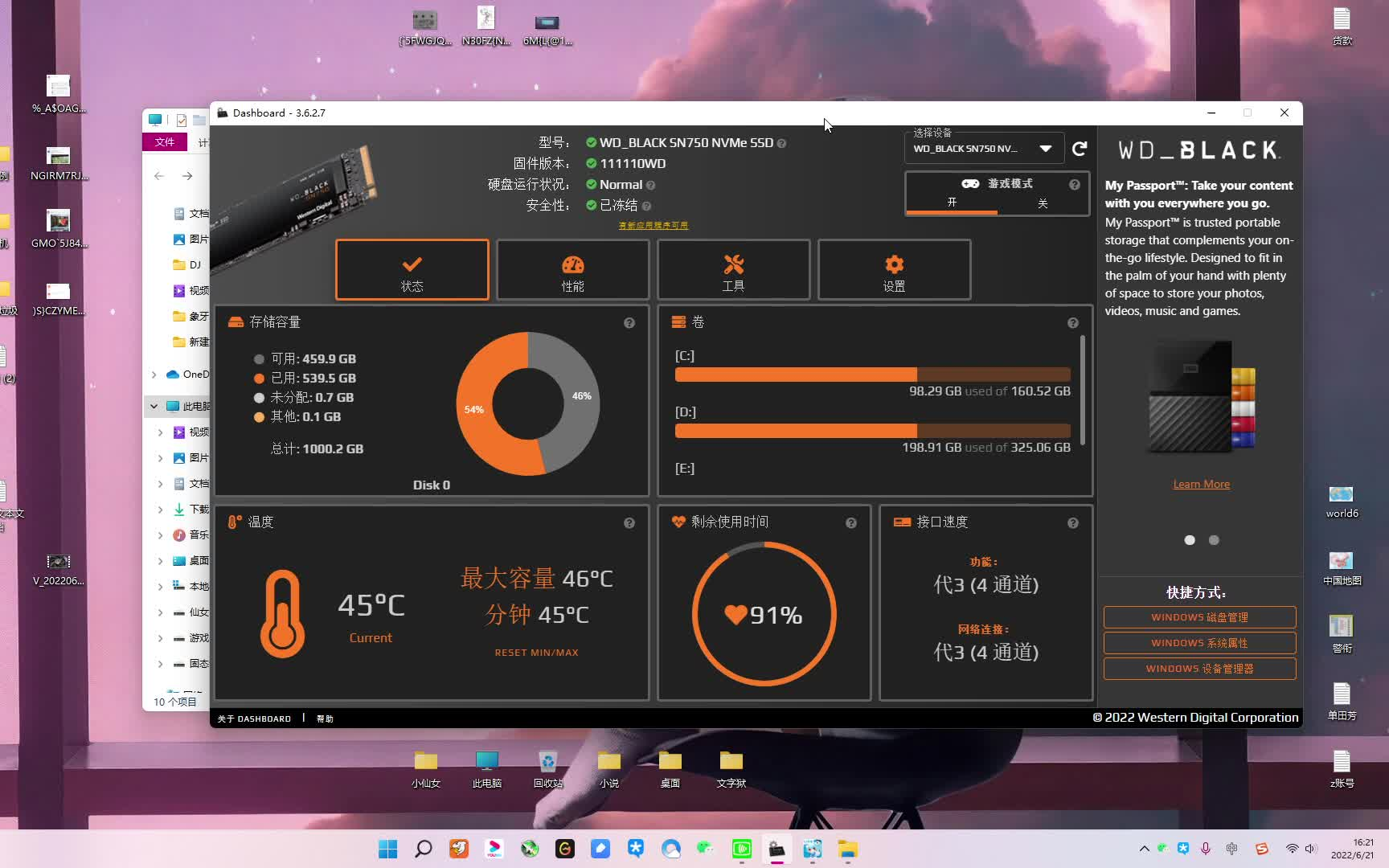Select the second promo carousel dot
The width and height of the screenshot is (1389, 868).
point(1214,540)
